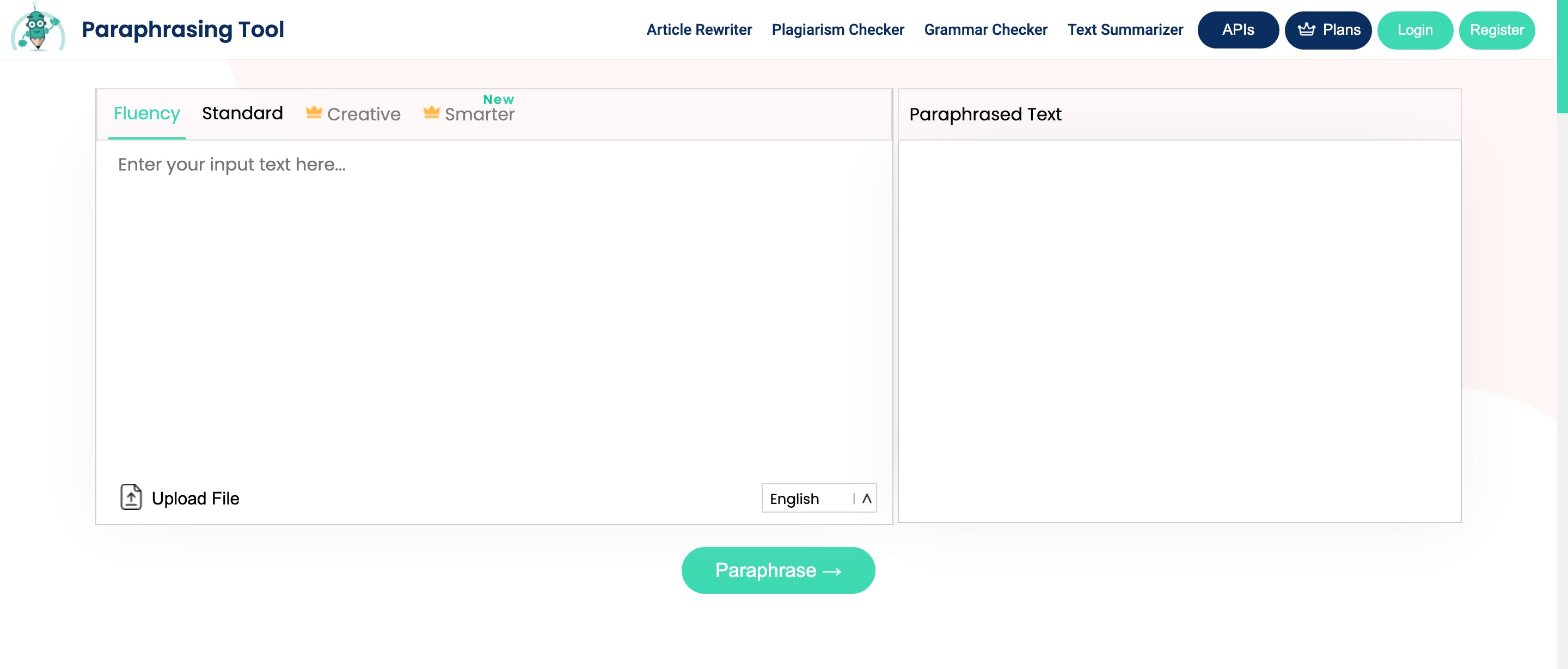The height and width of the screenshot is (669, 1568).
Task: Click the Register link
Action: (x=1496, y=29)
